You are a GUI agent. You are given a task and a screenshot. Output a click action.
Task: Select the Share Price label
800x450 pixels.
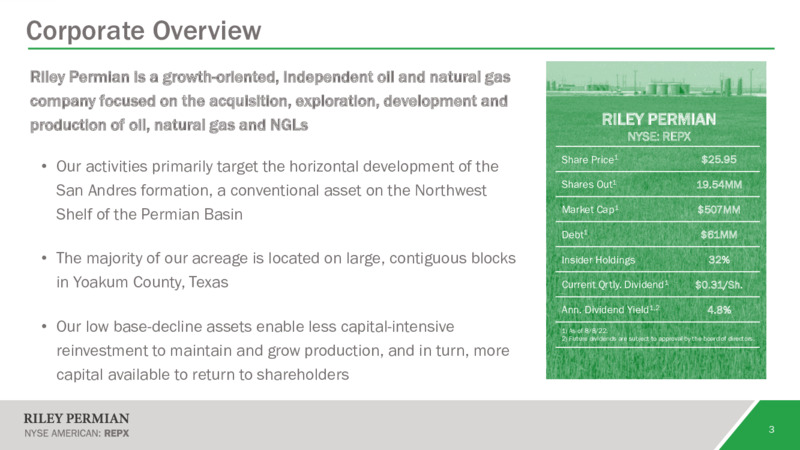click(x=589, y=159)
